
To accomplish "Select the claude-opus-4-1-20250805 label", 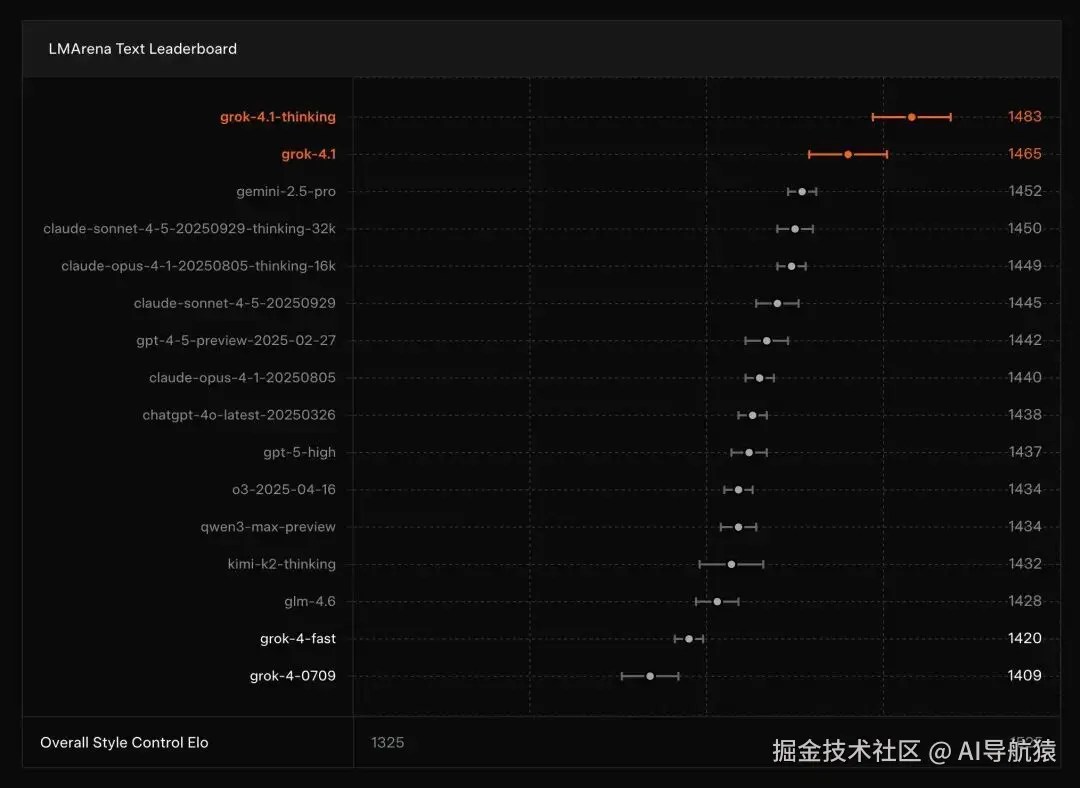I will tap(242, 377).
